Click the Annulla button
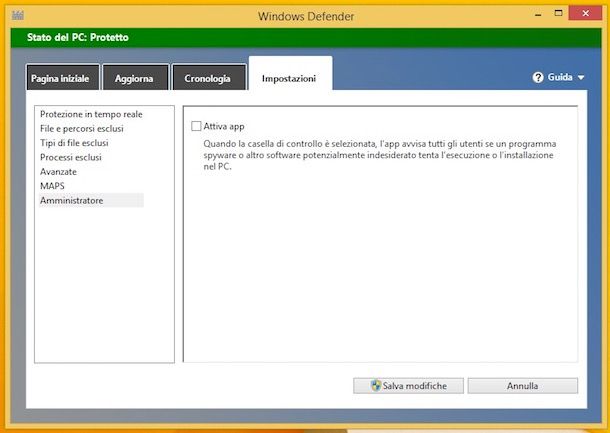Screen dimensions: 610x433 [522, 386]
